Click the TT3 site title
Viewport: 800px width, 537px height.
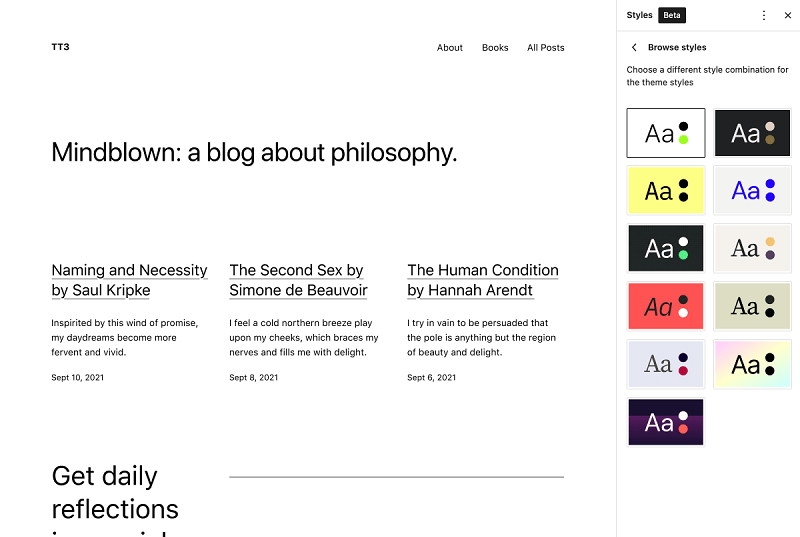coord(60,47)
